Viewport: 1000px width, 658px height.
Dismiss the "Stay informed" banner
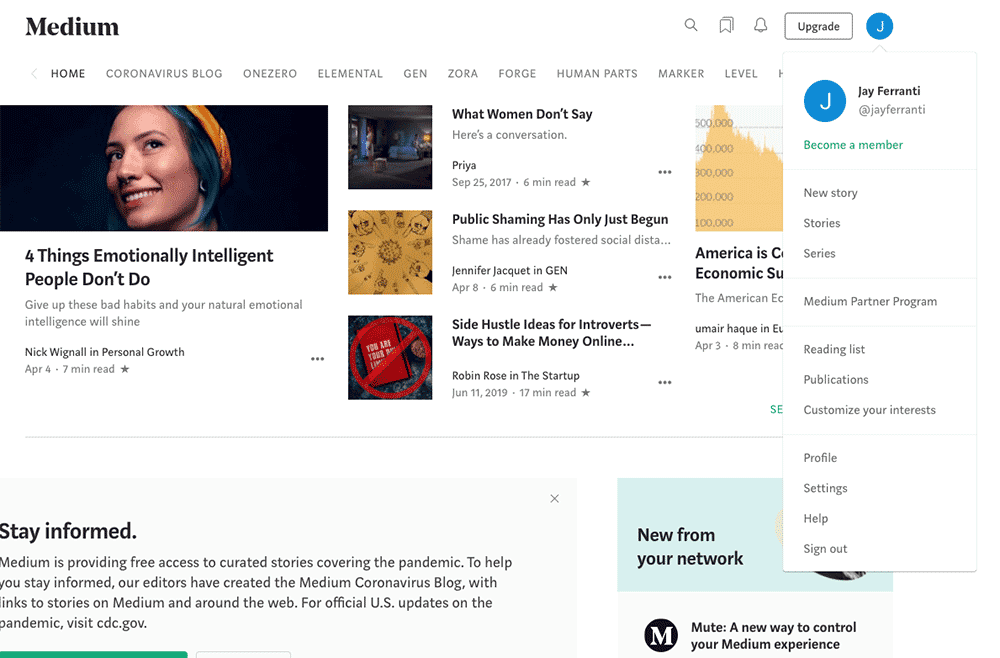tap(554, 498)
